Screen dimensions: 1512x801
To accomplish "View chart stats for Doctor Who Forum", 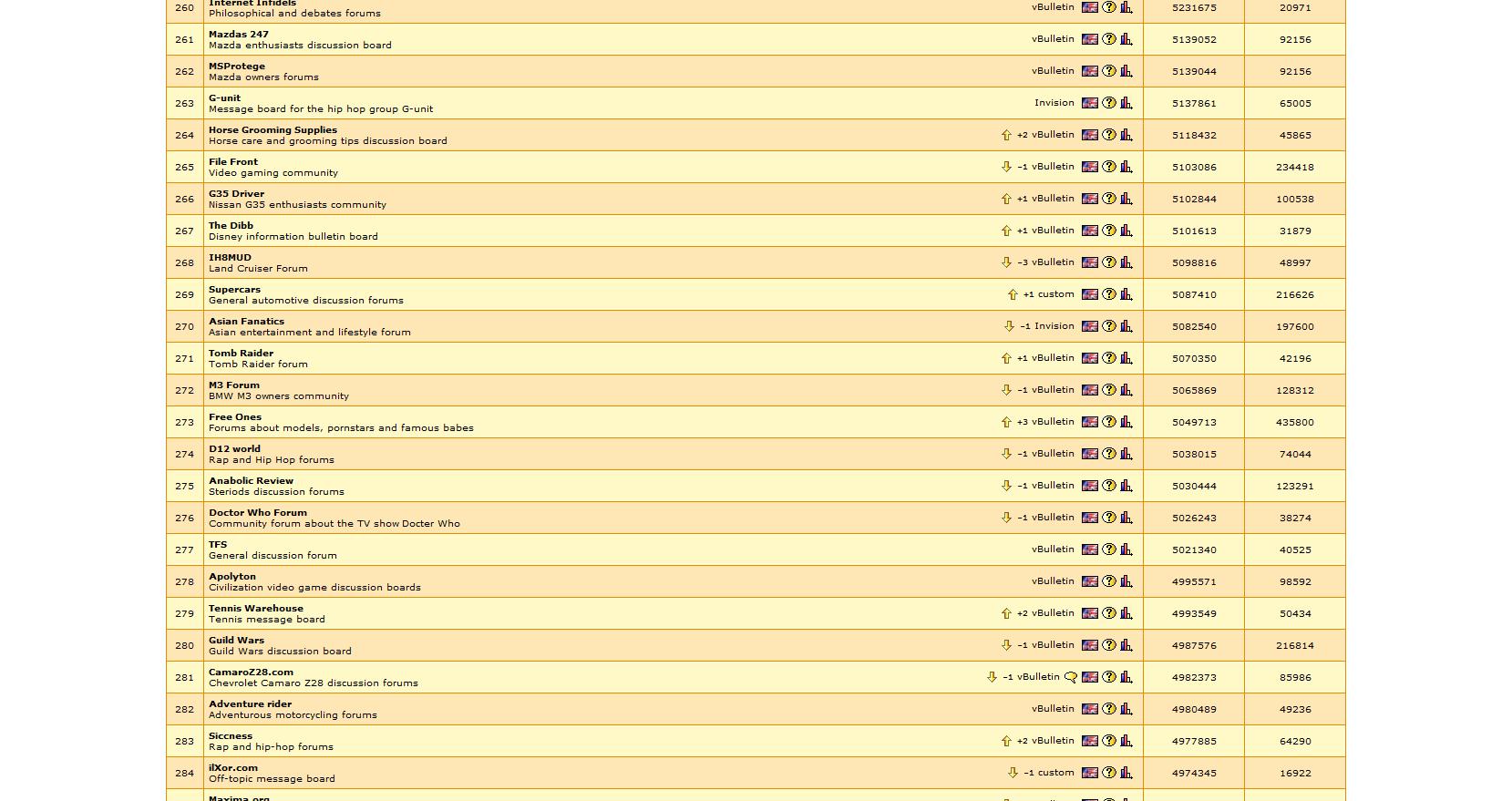I will [1126, 518].
